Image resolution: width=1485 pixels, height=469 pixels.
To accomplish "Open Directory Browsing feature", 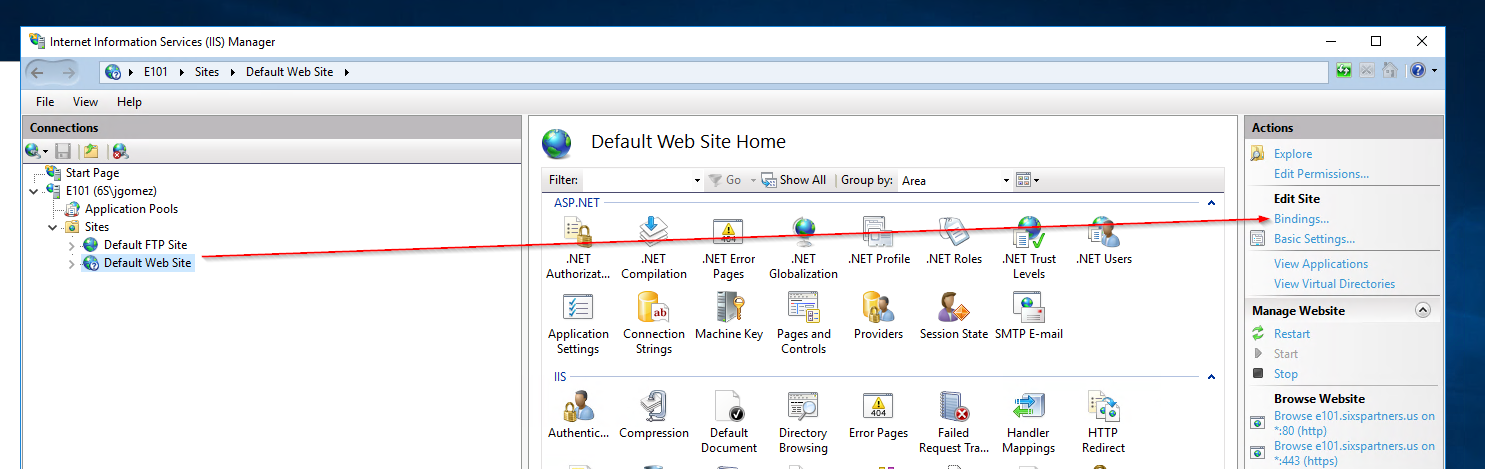I will coord(803,422).
